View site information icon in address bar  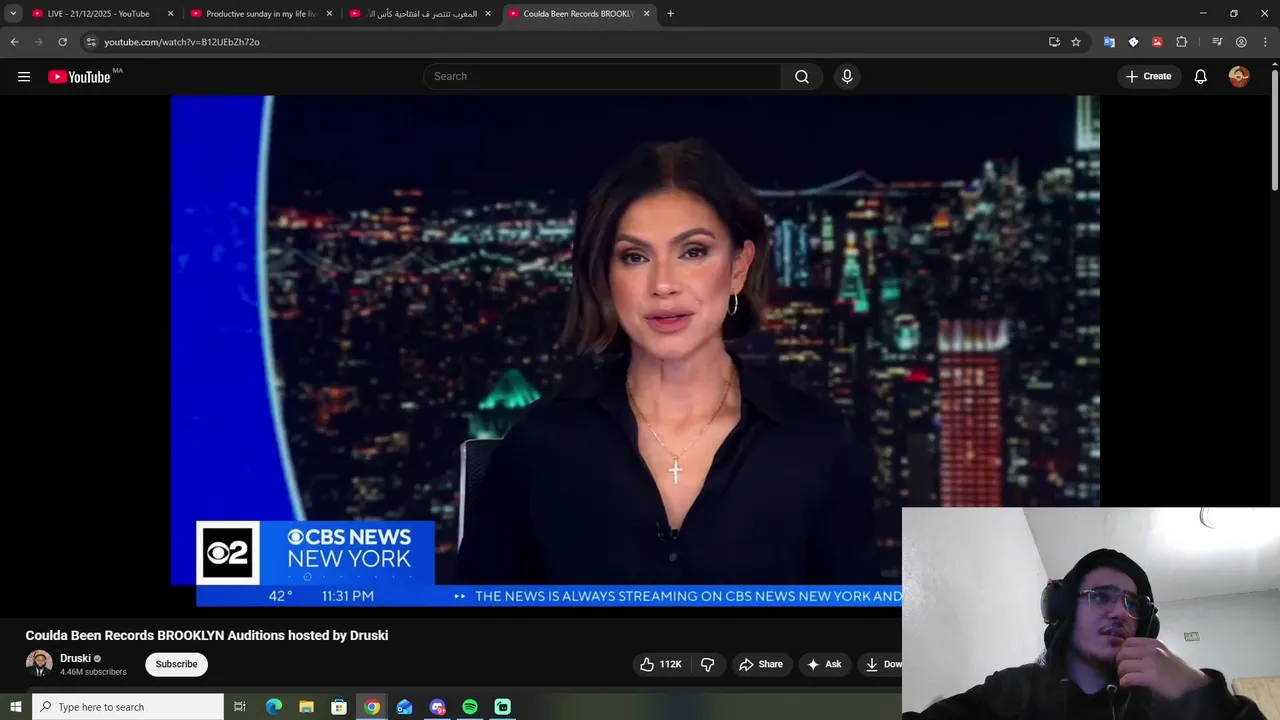click(x=91, y=42)
